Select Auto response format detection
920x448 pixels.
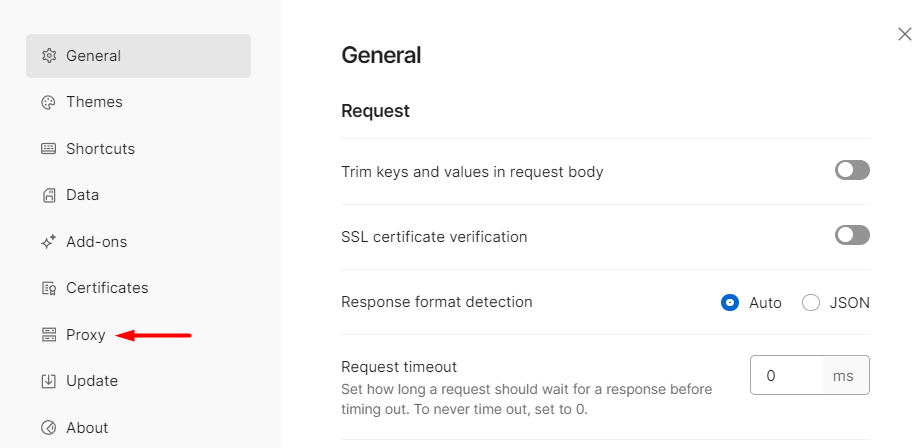point(730,303)
